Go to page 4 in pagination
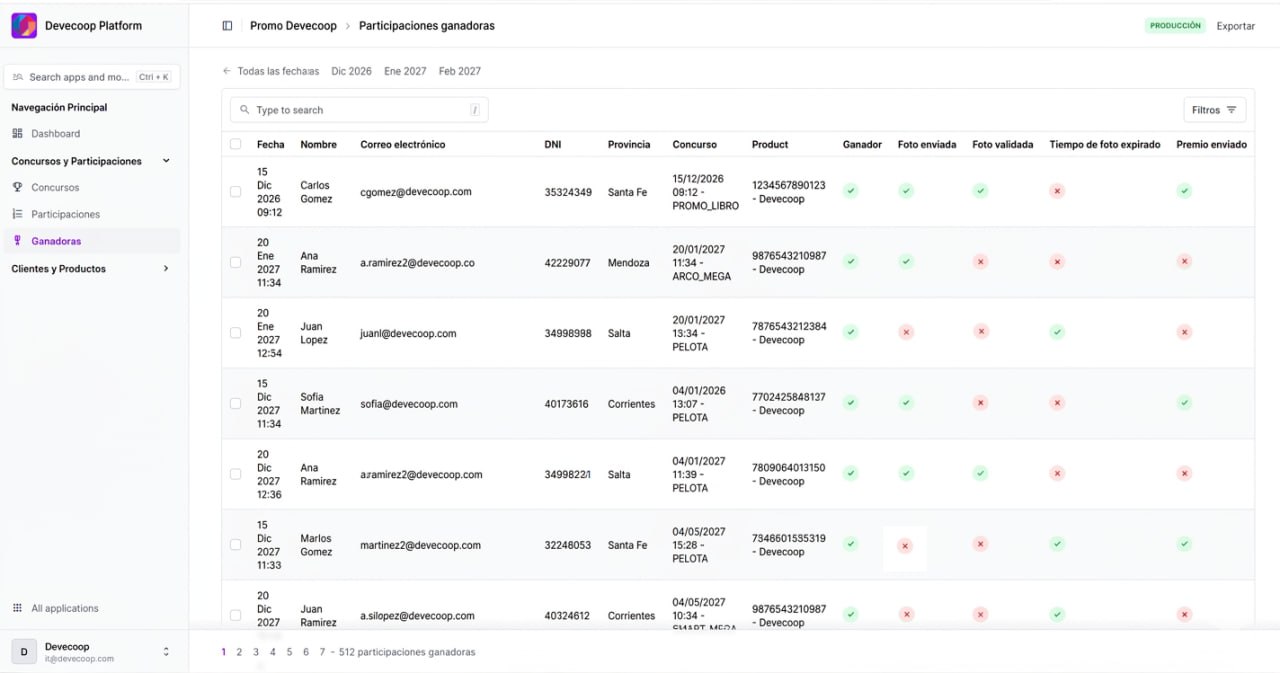Viewport: 1280px width, 673px height. pyautogui.click(x=272, y=652)
